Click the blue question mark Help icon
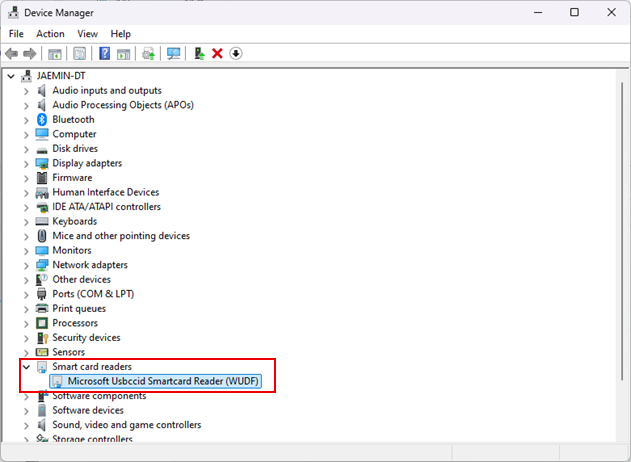 (x=105, y=54)
